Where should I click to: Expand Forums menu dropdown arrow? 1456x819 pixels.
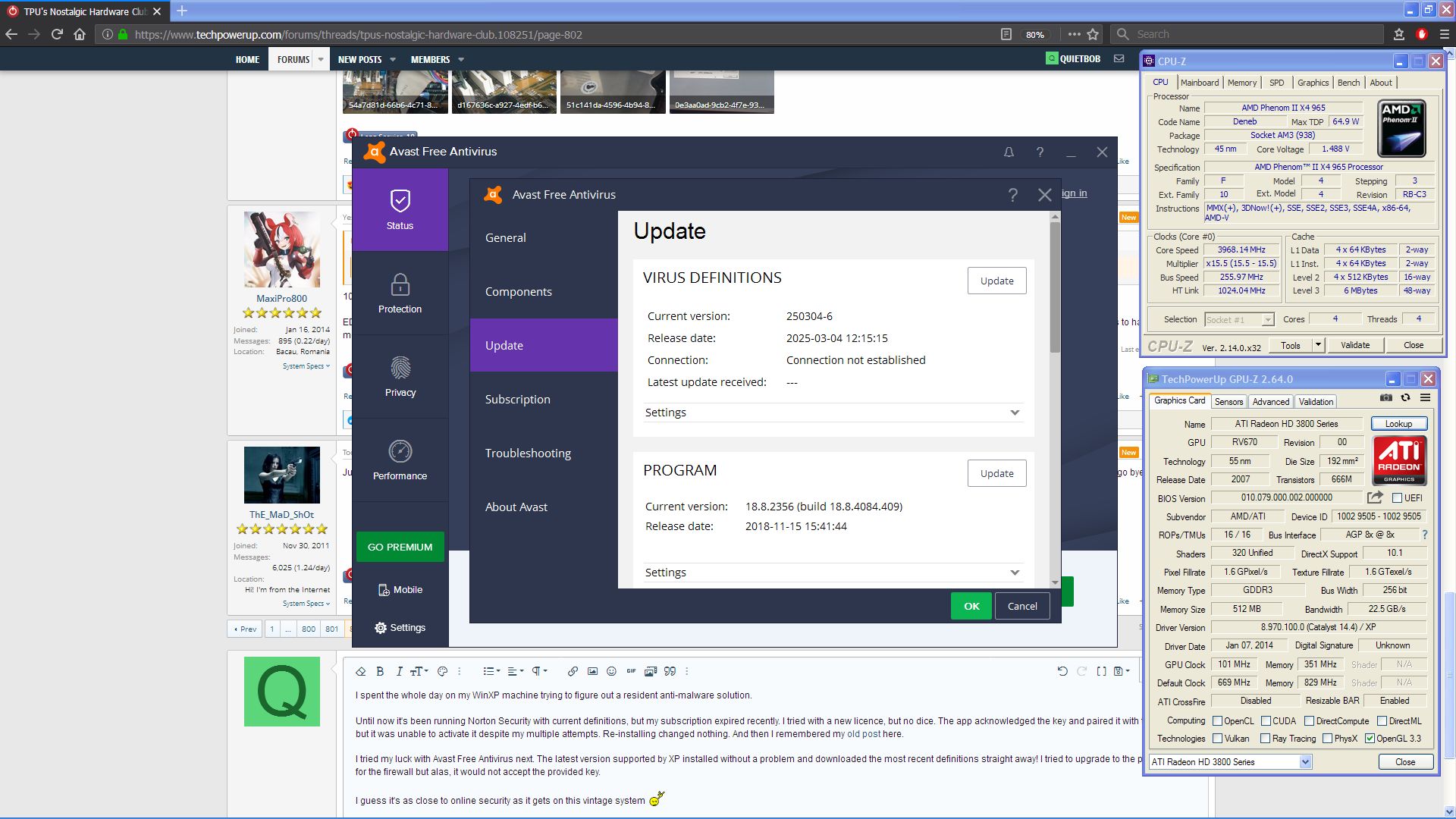click(321, 59)
